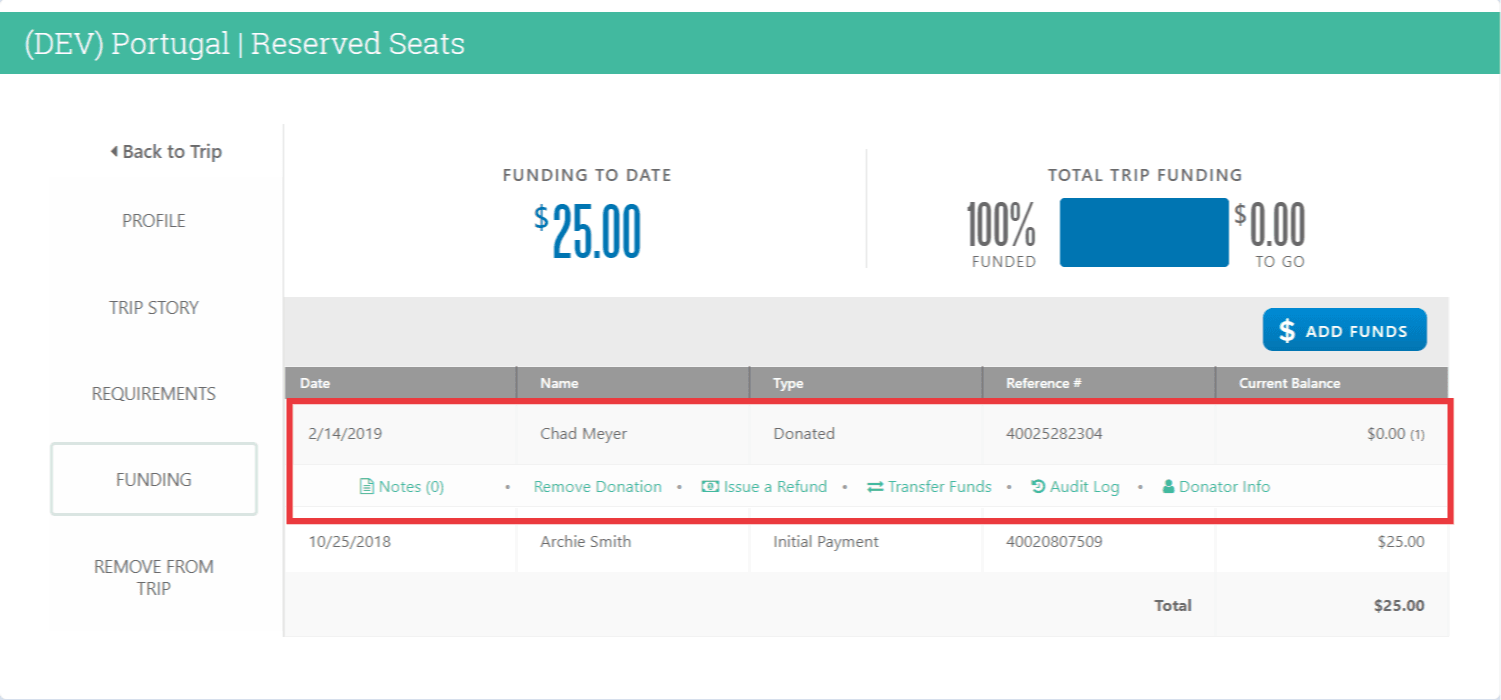Click reference number 40020807509
The height and width of the screenshot is (700, 1501).
pos(1054,542)
